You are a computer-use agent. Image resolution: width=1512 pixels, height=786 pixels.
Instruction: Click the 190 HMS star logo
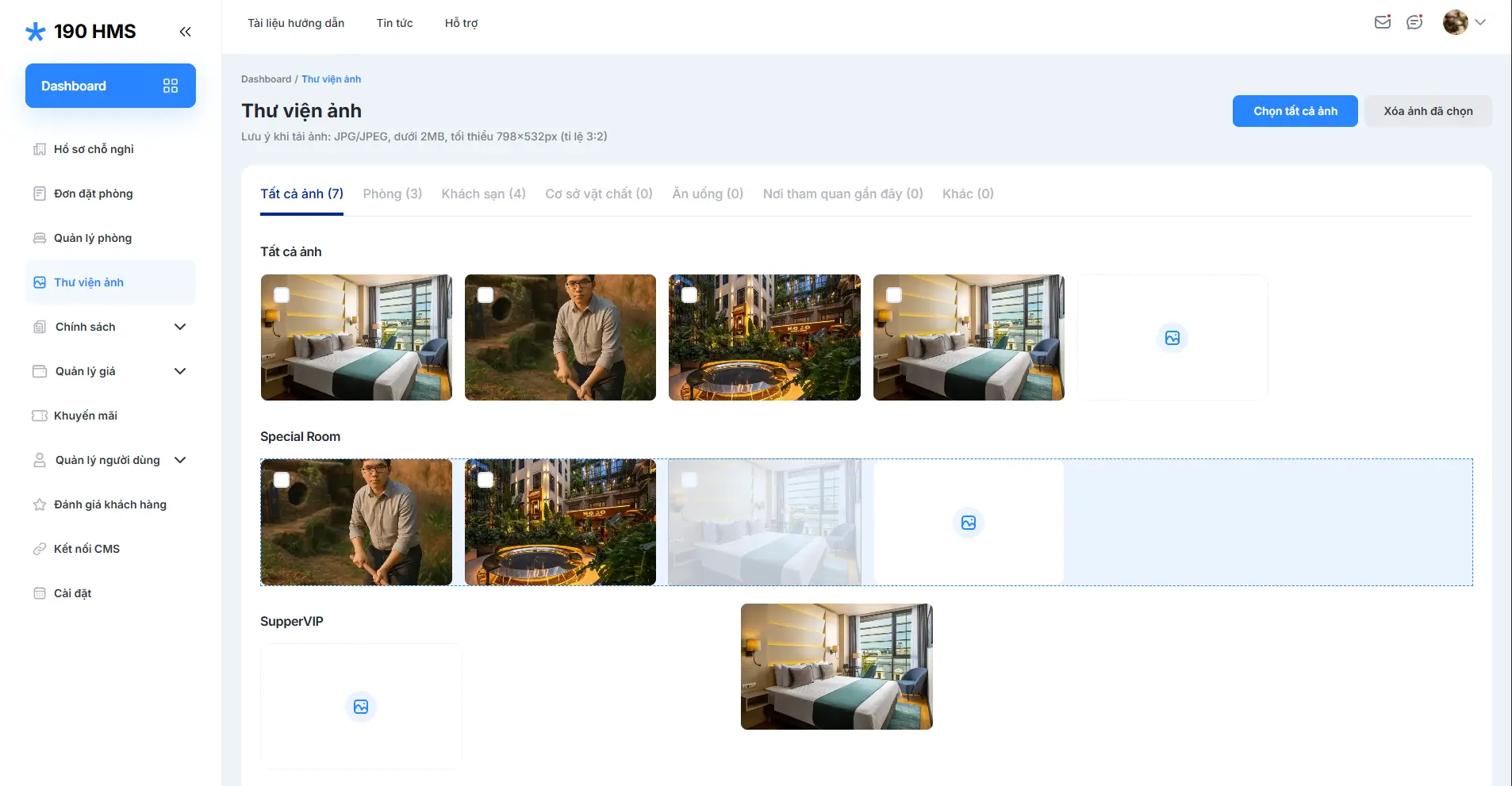point(36,32)
